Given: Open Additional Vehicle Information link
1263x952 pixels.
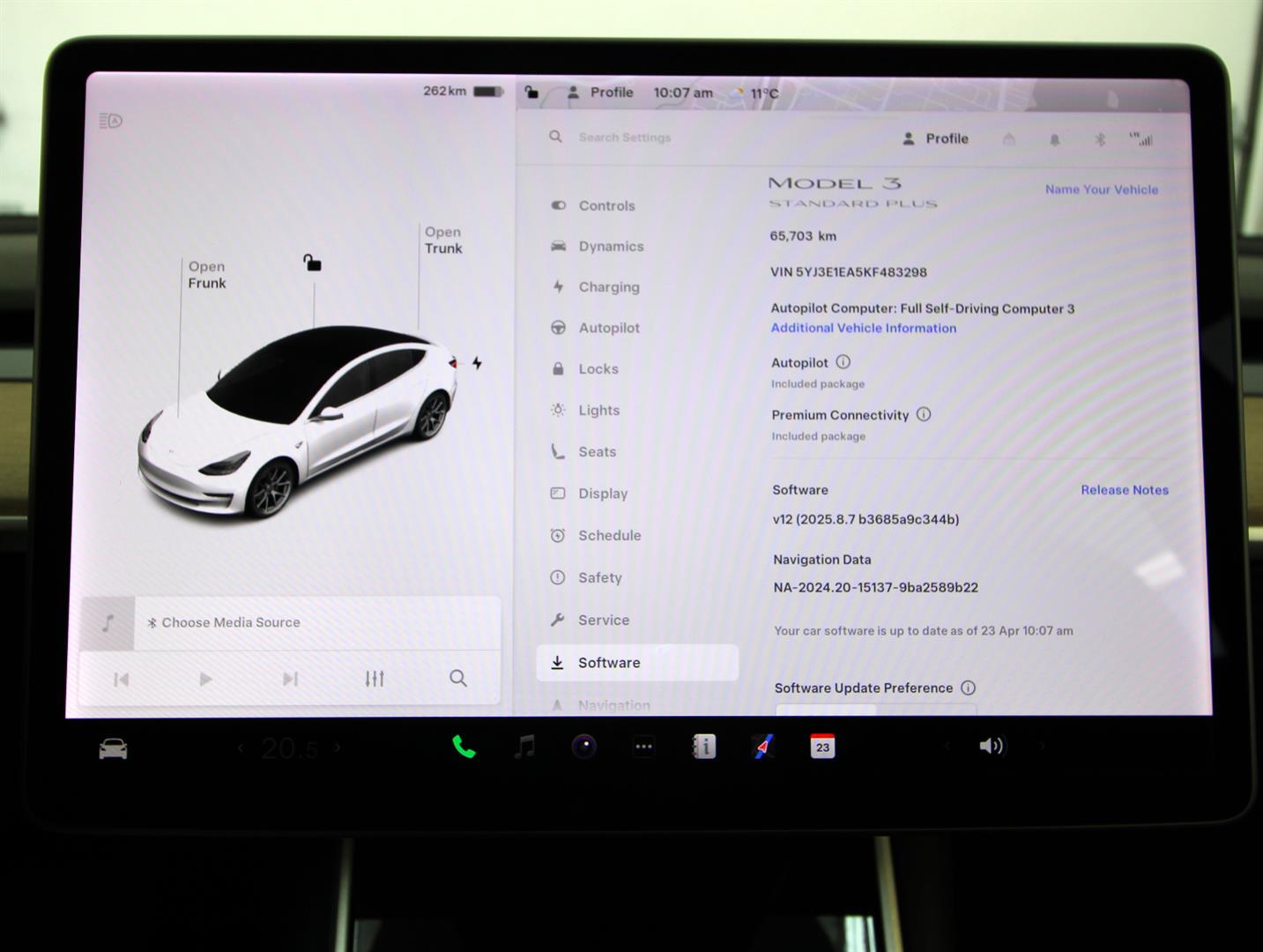Looking at the screenshot, I should [864, 328].
